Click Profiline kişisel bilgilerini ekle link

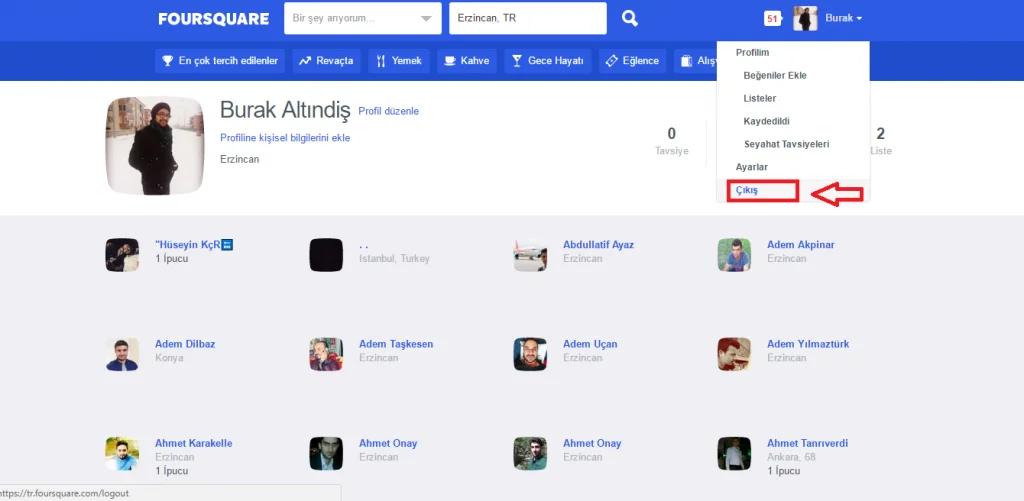(285, 138)
